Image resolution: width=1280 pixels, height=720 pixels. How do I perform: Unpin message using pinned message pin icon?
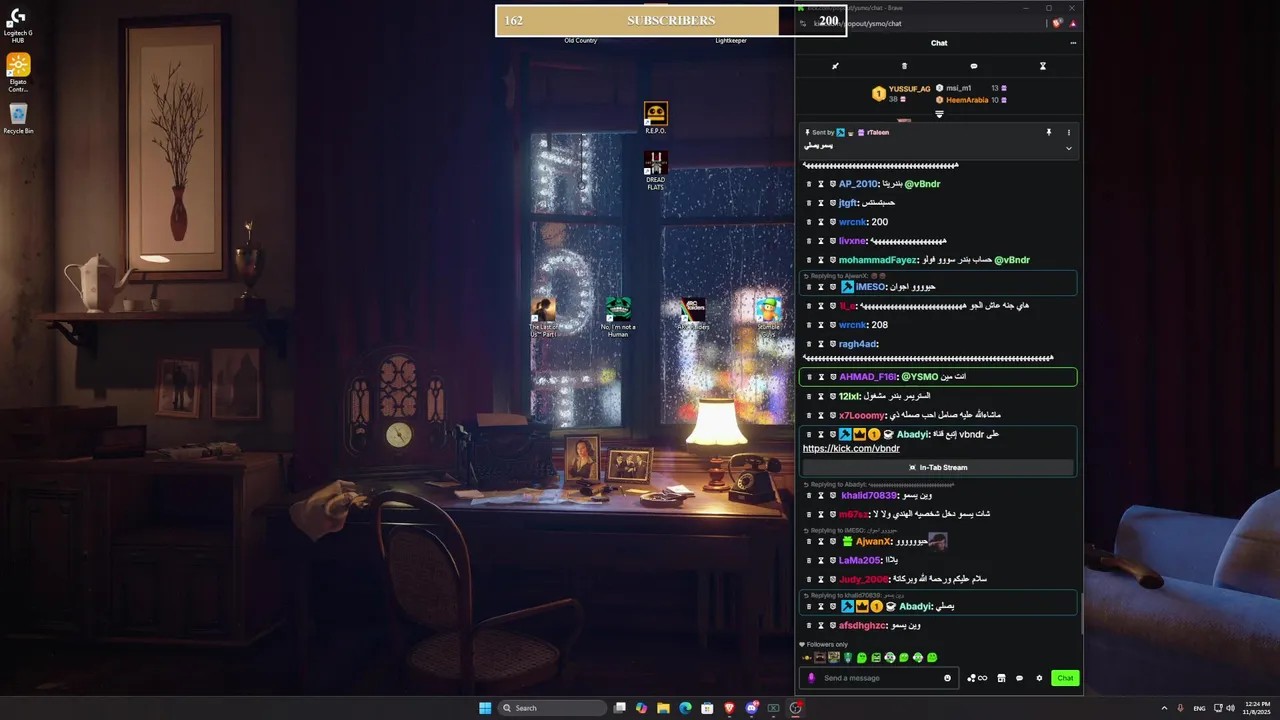pyautogui.click(x=1049, y=132)
